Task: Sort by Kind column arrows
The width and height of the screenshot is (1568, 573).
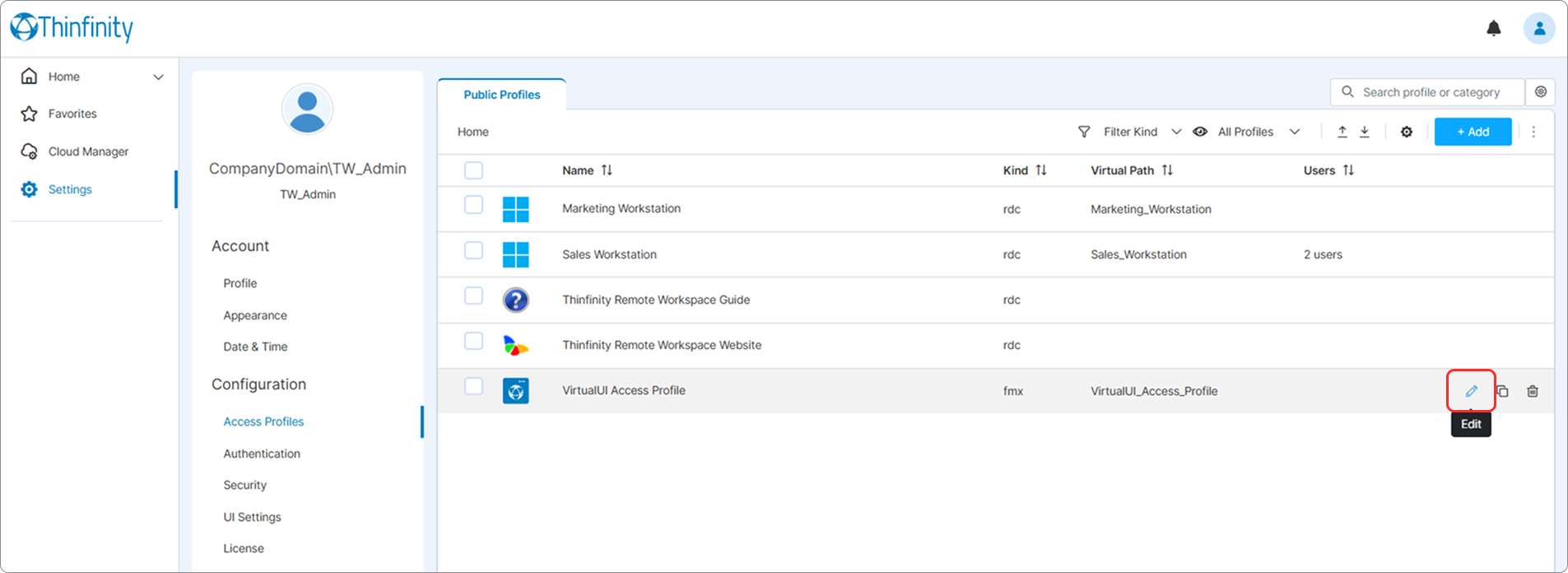Action: (1041, 170)
